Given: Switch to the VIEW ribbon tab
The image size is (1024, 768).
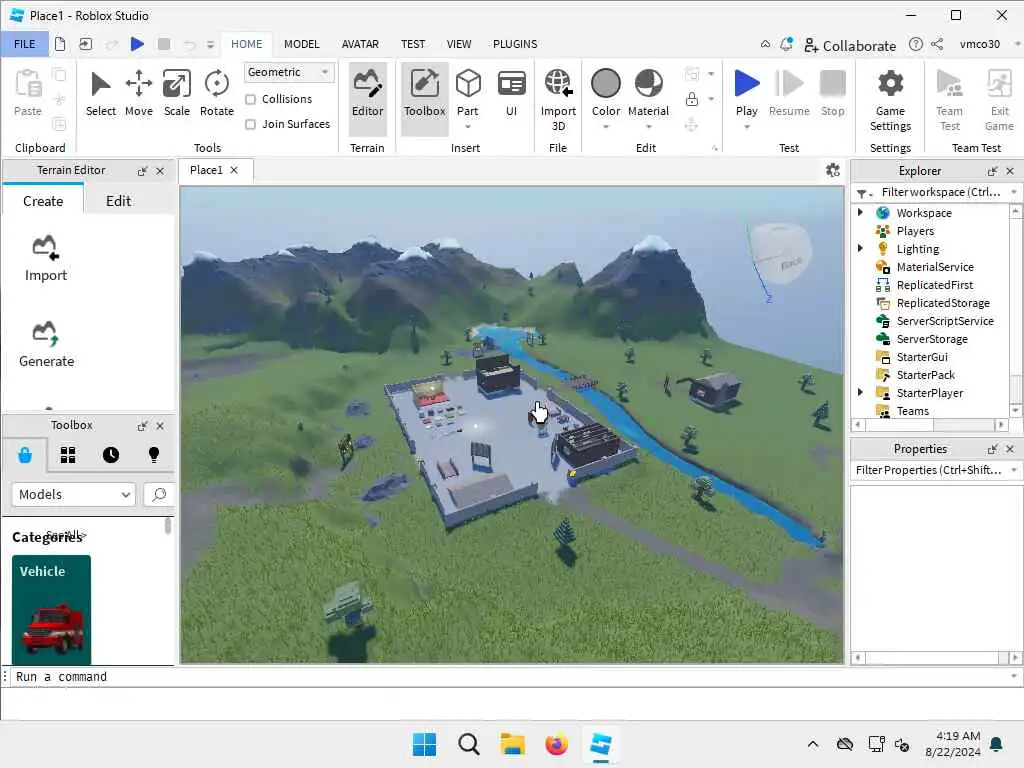Looking at the screenshot, I should (459, 44).
